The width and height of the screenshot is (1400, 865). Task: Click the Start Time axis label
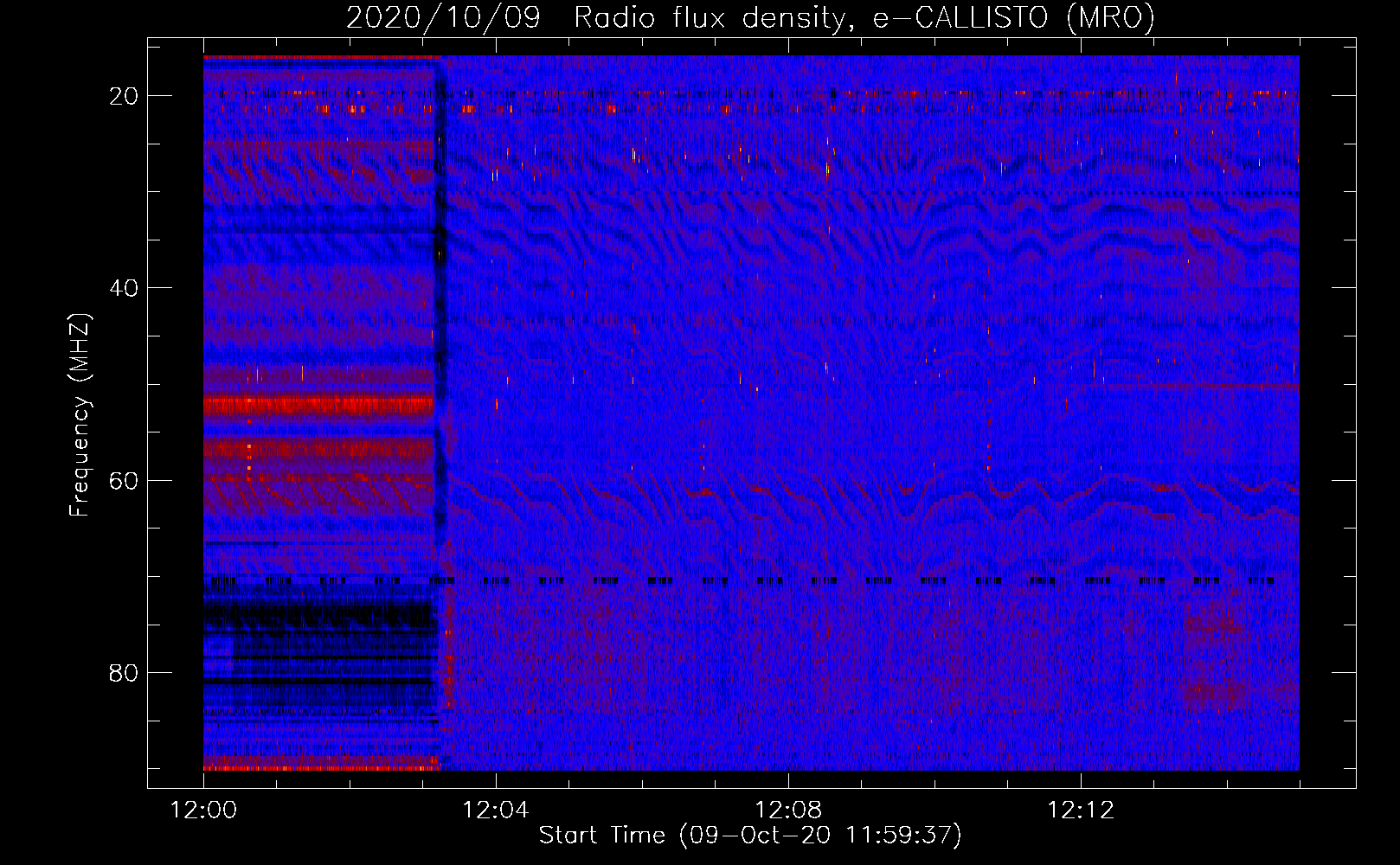[750, 835]
